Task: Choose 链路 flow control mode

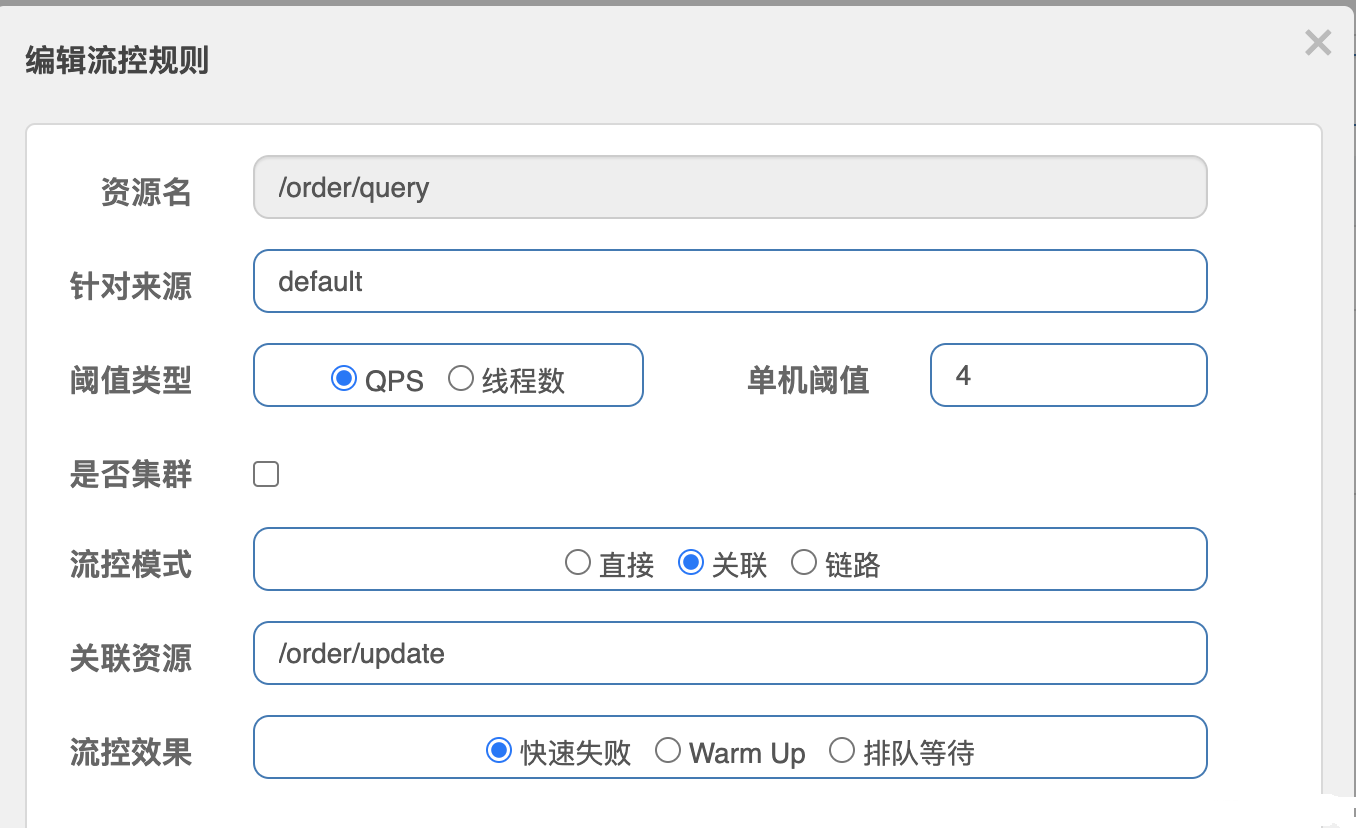Action: click(804, 563)
